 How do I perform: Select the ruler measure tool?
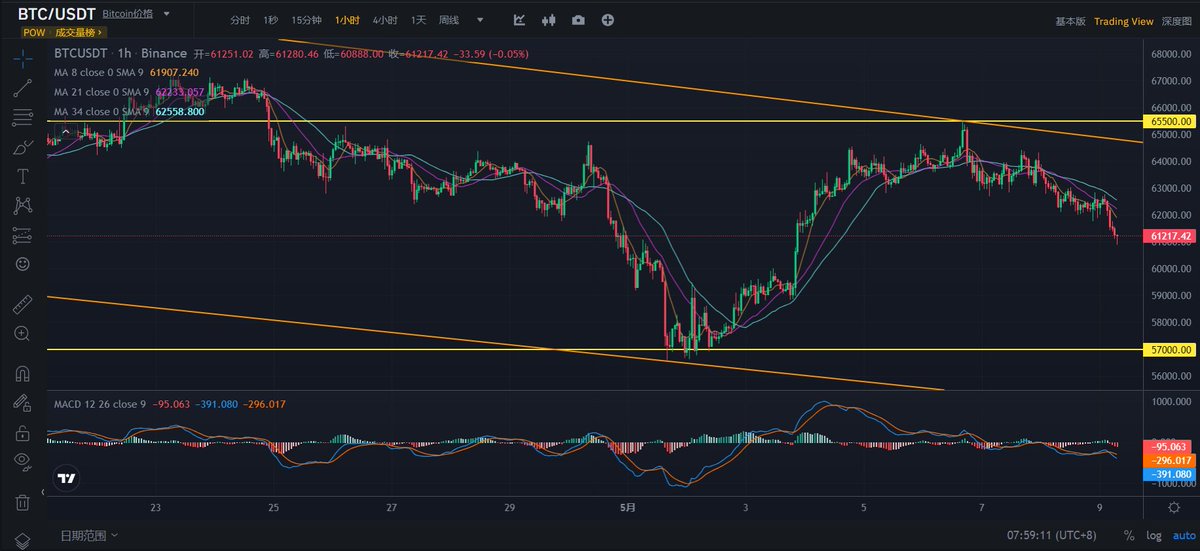pyautogui.click(x=22, y=304)
